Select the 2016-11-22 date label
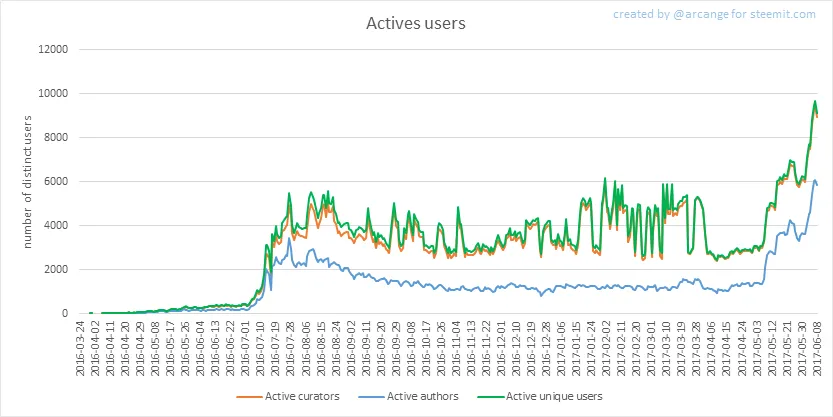Viewport: 833px width, 417px height. (488, 348)
